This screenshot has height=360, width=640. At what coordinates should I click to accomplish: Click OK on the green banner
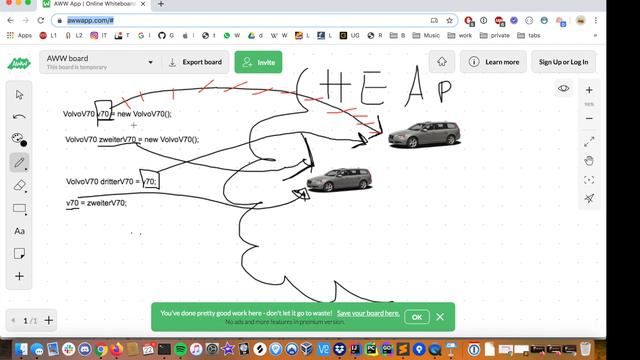tap(417, 317)
